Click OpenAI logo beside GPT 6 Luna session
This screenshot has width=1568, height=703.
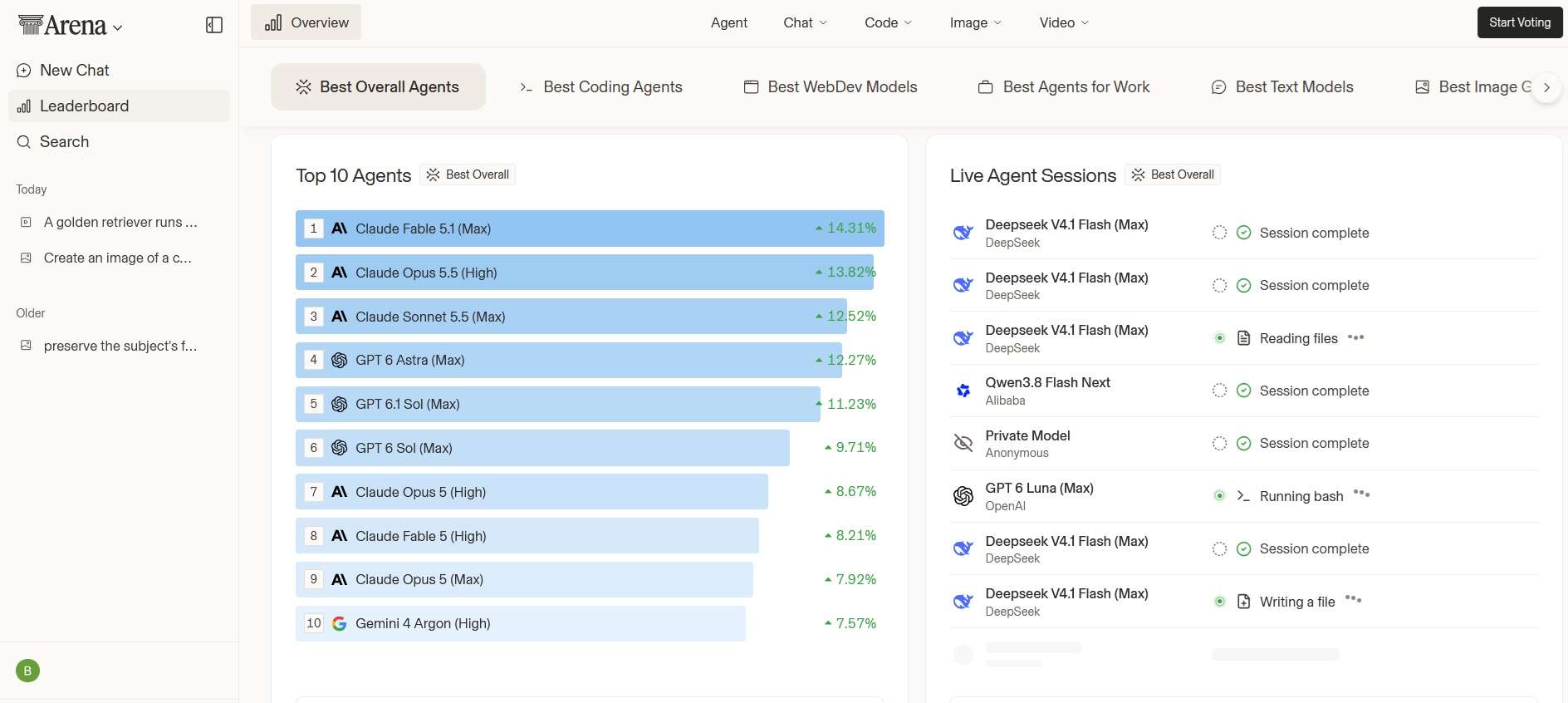click(x=963, y=496)
